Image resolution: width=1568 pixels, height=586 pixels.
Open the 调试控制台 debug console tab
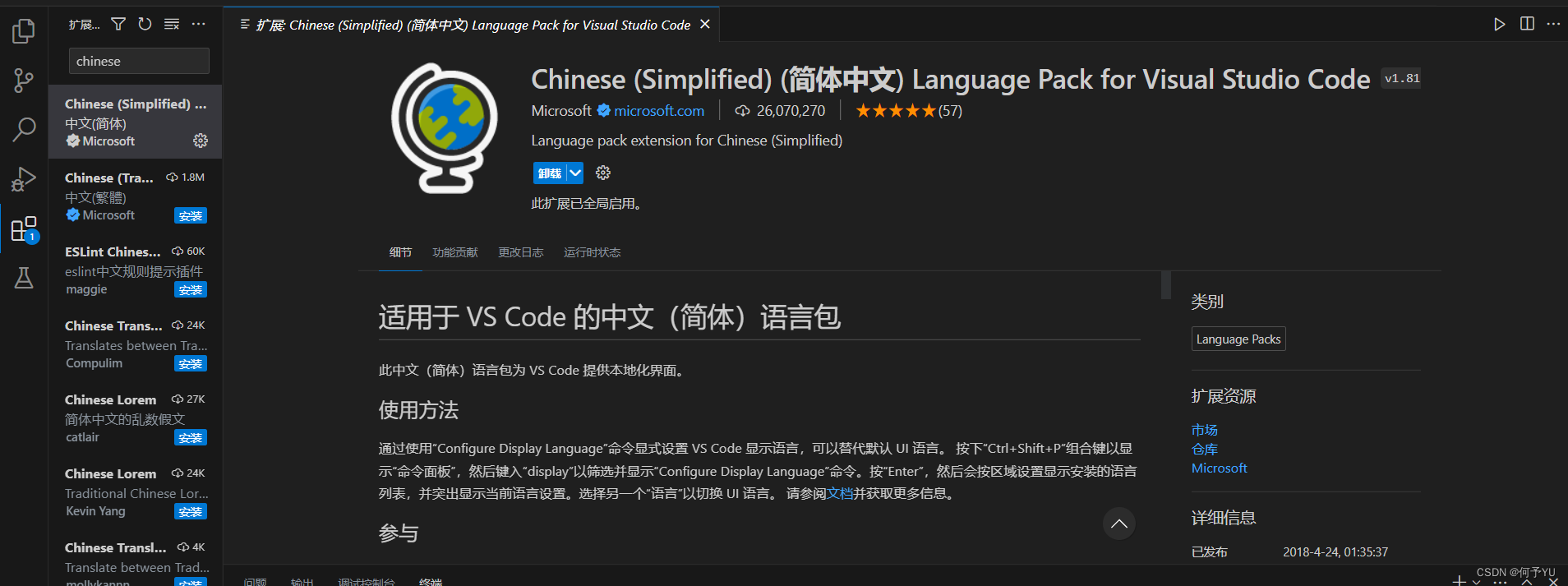click(x=367, y=581)
